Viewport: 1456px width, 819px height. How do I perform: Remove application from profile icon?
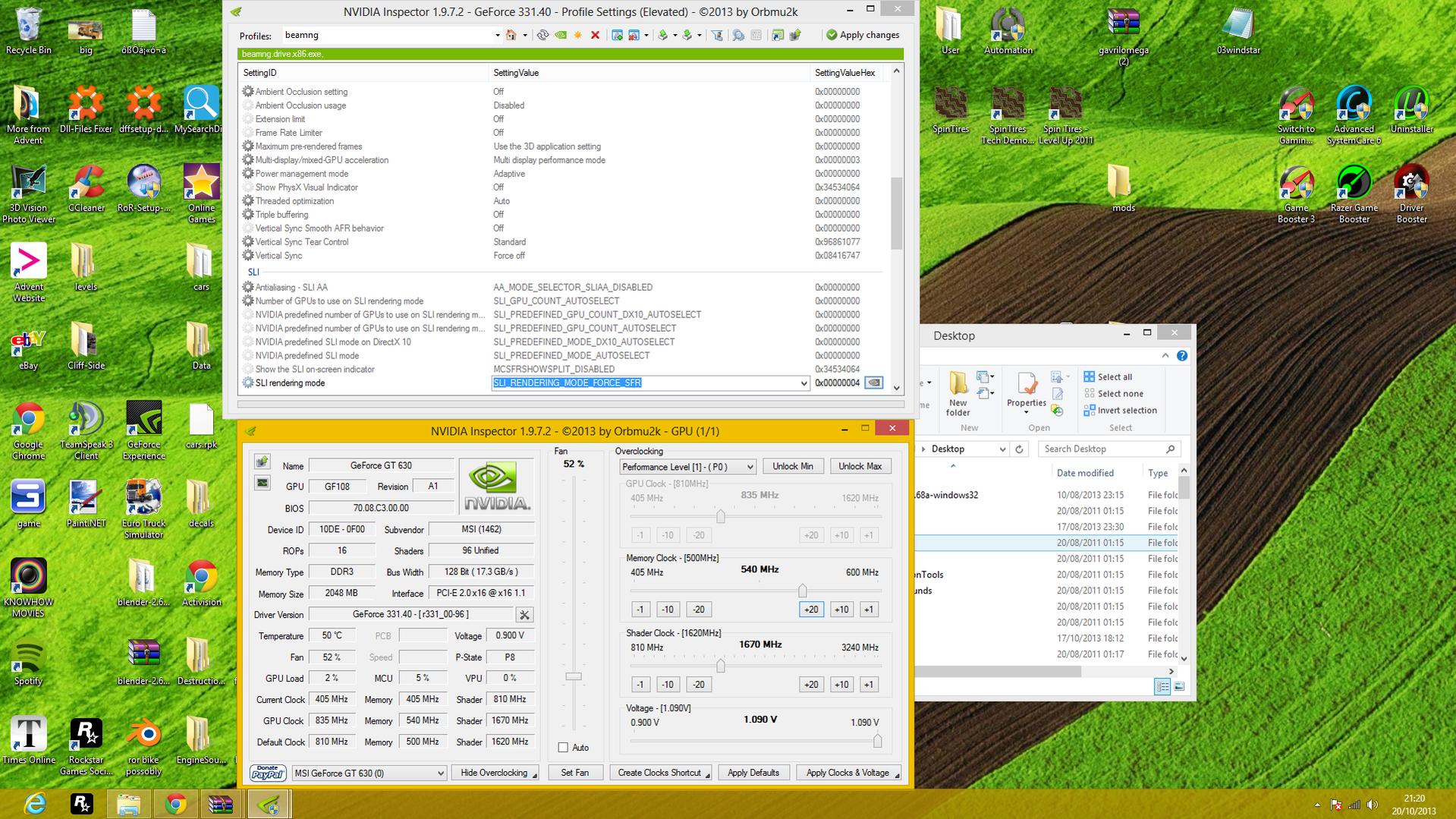point(634,35)
